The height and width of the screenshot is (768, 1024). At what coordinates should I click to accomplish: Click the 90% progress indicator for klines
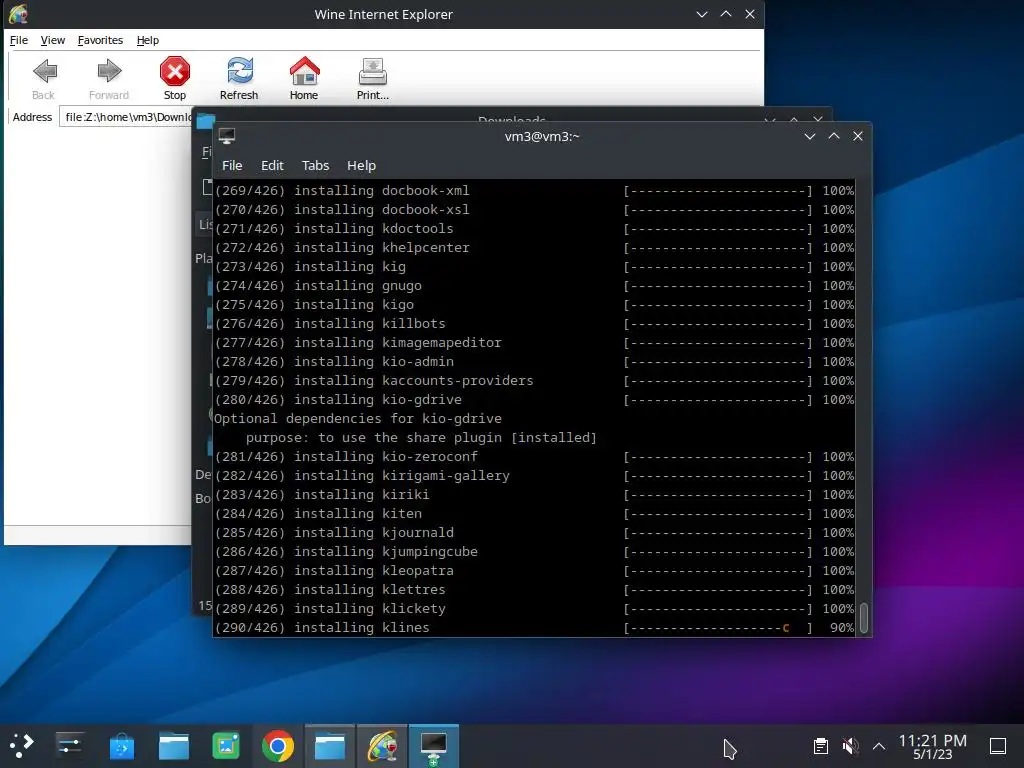(842, 628)
